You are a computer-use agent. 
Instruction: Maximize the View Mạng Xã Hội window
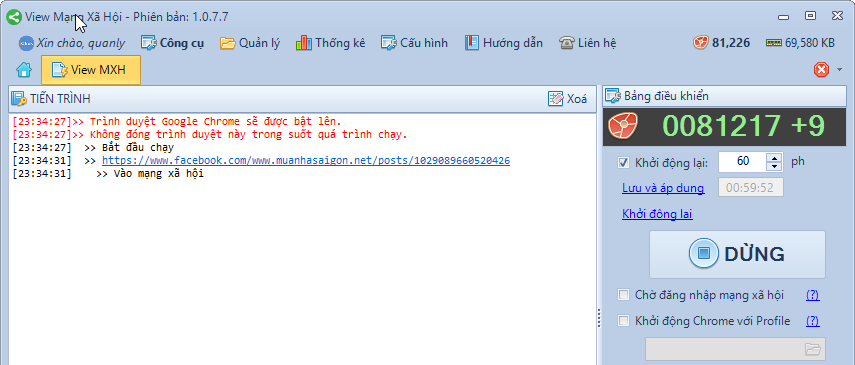click(x=811, y=16)
